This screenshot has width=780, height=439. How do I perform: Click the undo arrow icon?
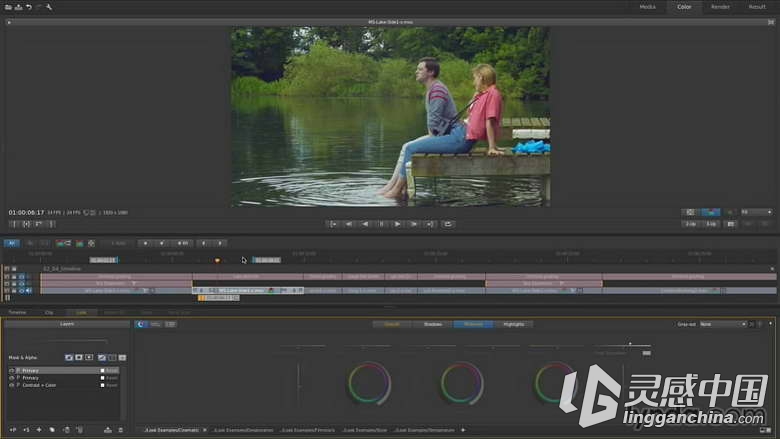29,7
